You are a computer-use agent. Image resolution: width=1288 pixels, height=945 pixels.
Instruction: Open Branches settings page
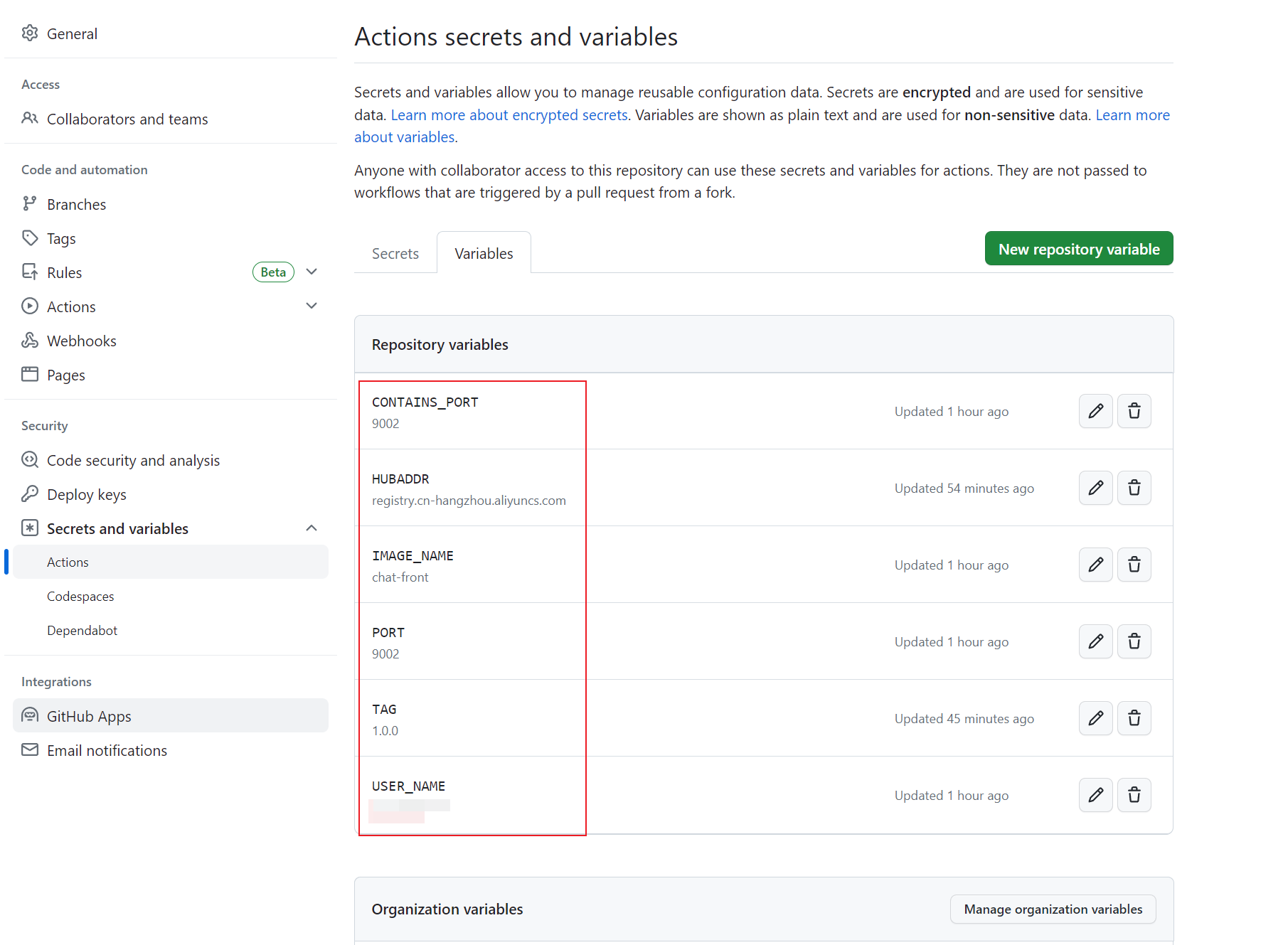tap(171, 204)
